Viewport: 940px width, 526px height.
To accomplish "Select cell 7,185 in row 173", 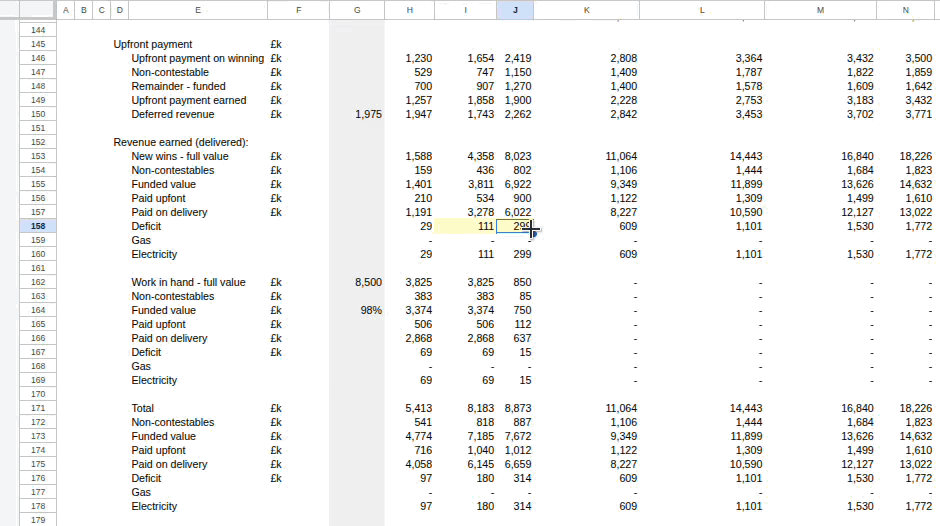I will point(465,436).
